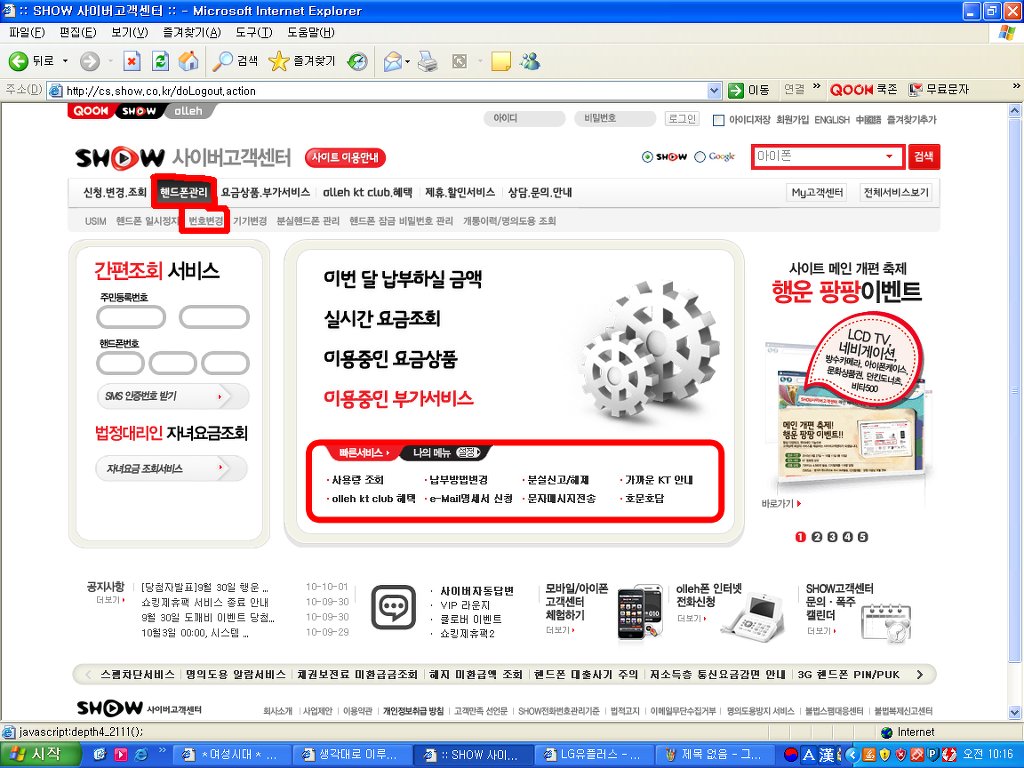Click the My고객센터 button

(x=817, y=193)
